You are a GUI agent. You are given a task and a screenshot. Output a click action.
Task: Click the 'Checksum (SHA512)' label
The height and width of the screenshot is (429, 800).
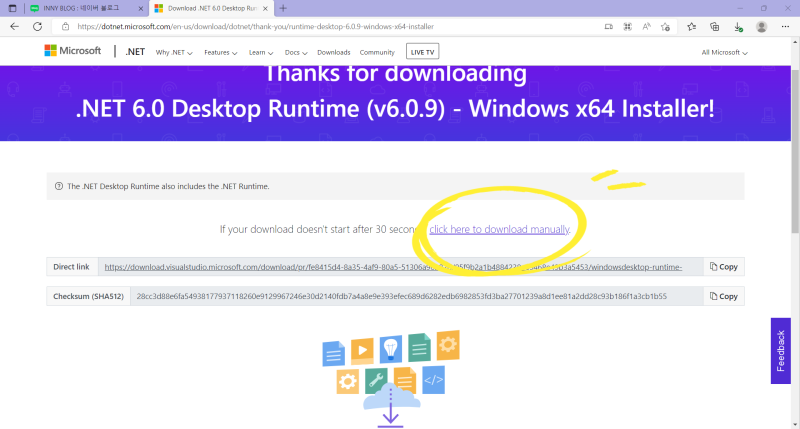click(x=88, y=296)
